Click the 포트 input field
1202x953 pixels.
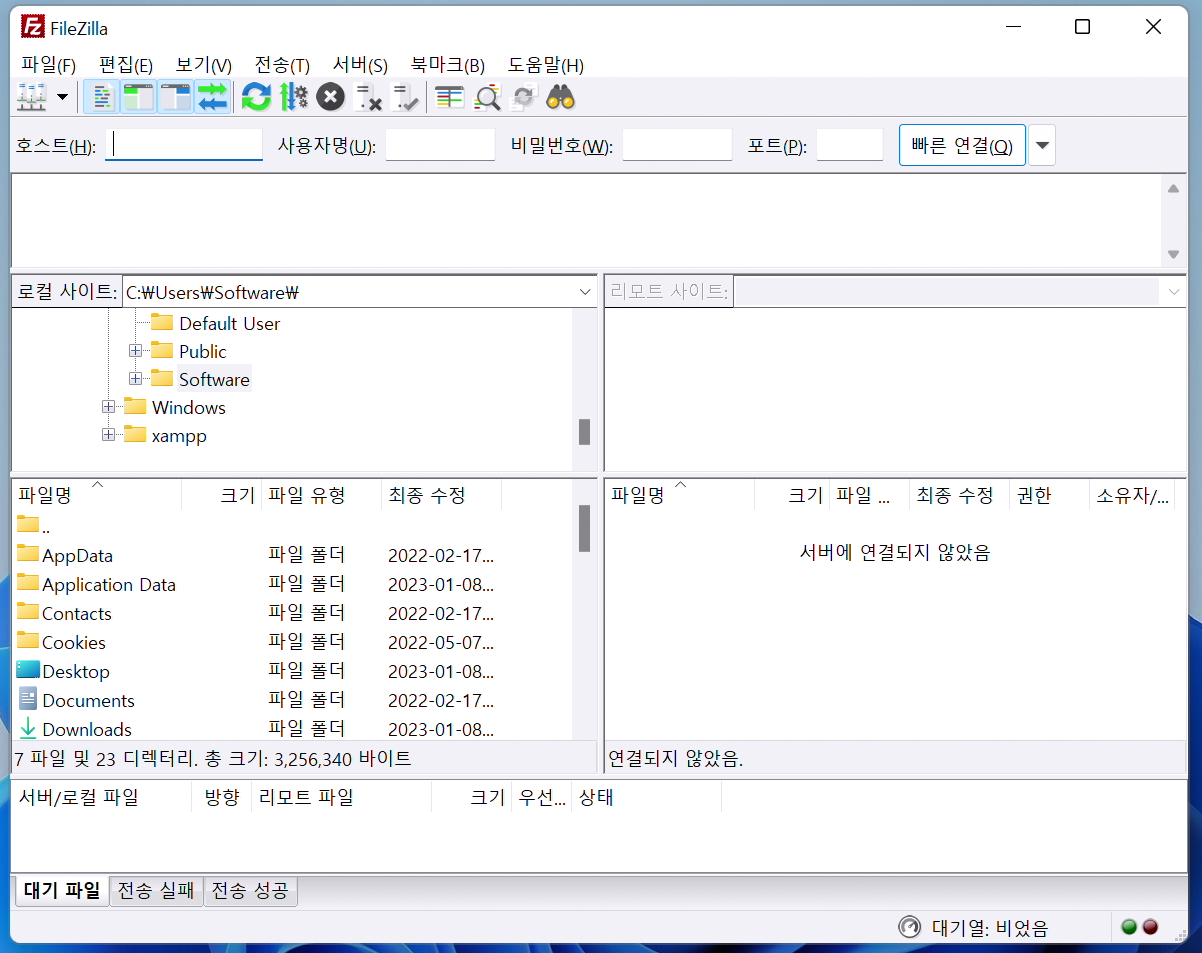click(x=850, y=145)
